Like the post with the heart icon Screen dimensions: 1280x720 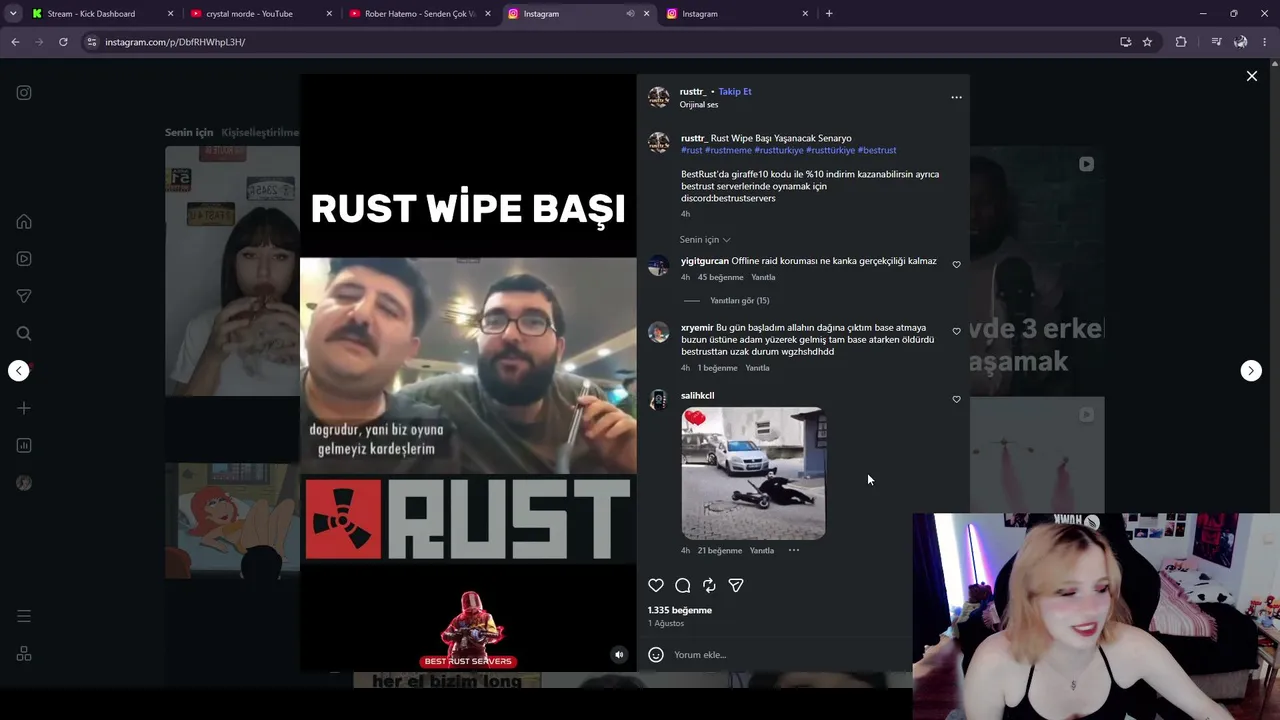(656, 585)
